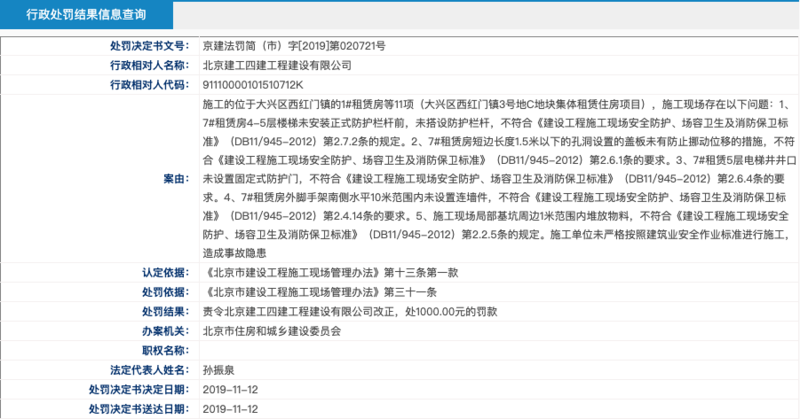The height and width of the screenshot is (419, 800).
Task: Select the code 91110000101510712K
Action: coord(253,85)
